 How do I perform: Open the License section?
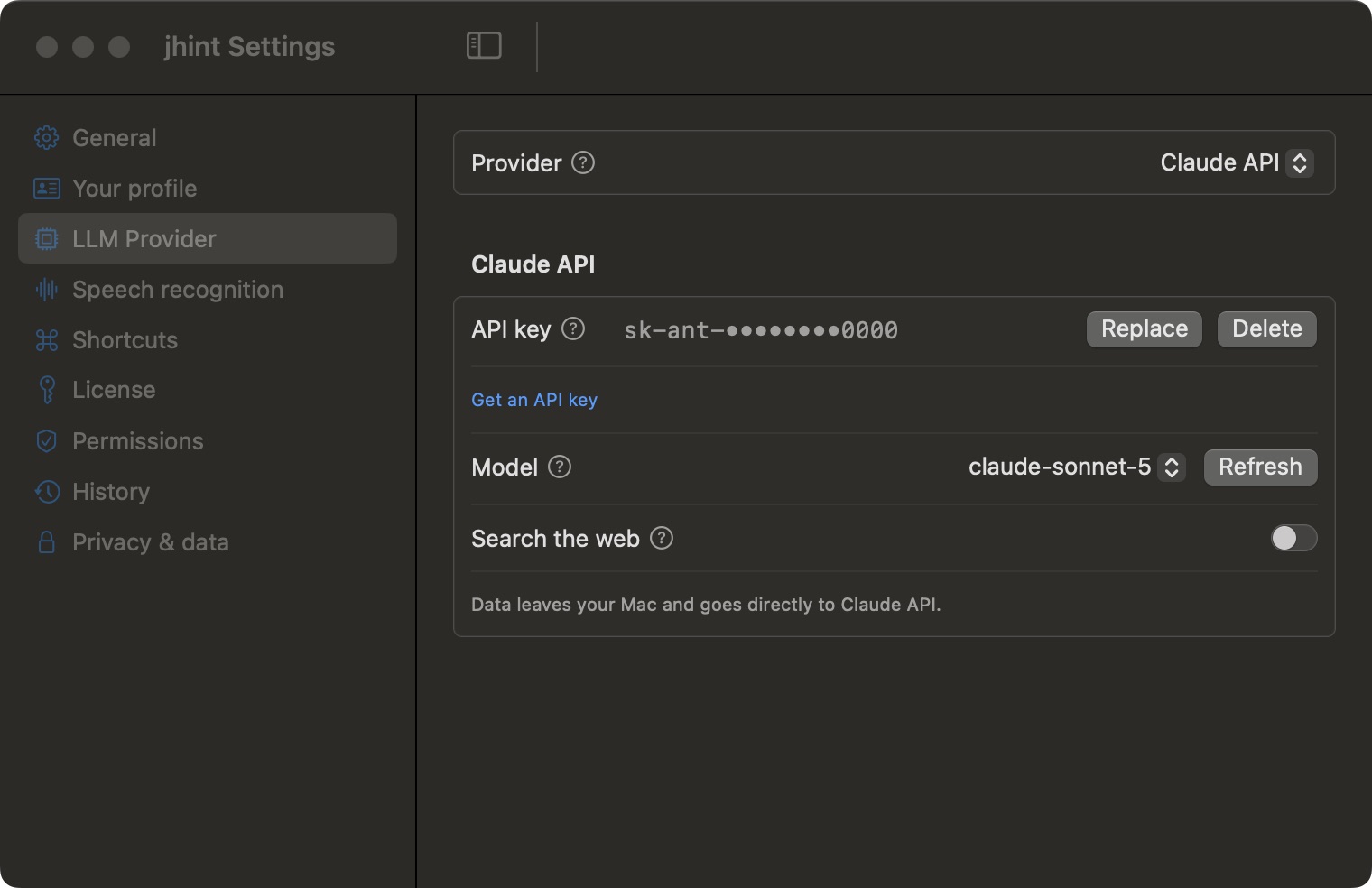pyautogui.click(x=208, y=390)
